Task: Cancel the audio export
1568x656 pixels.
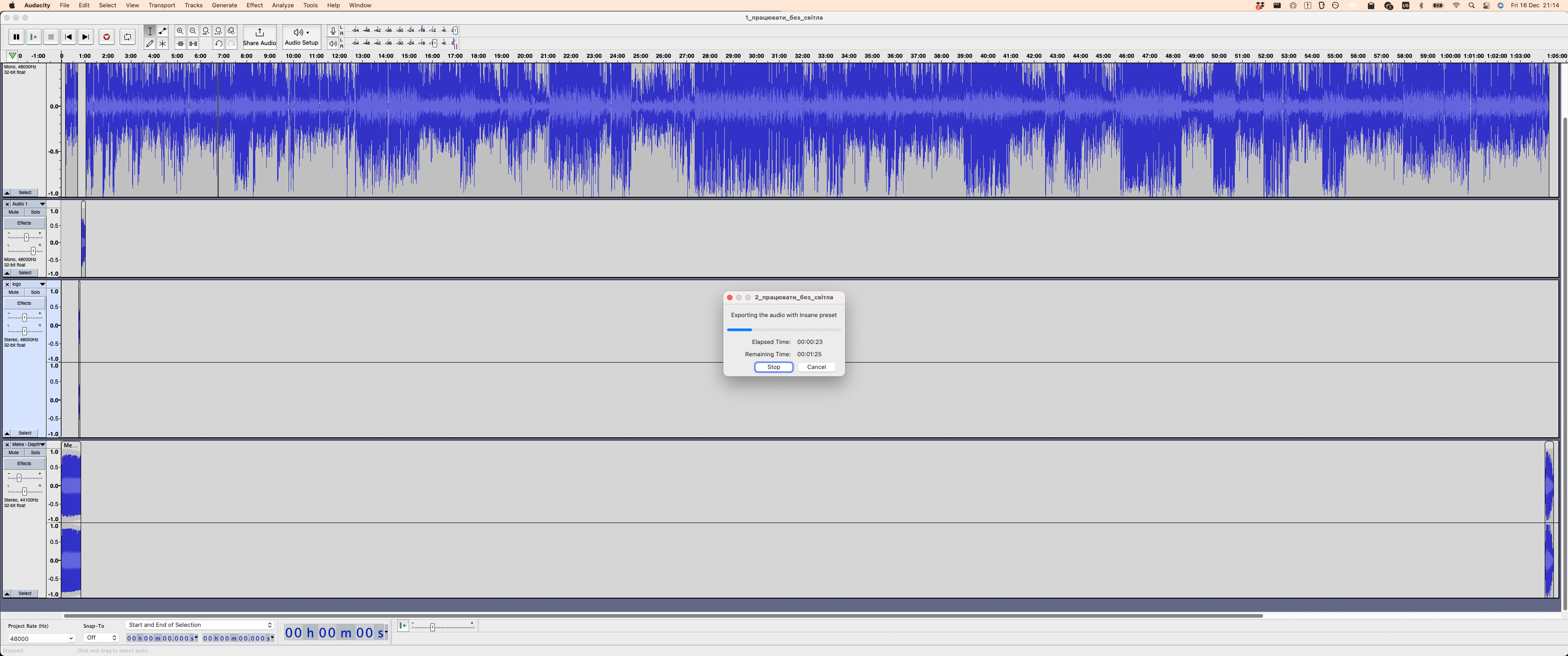Action: [x=816, y=367]
